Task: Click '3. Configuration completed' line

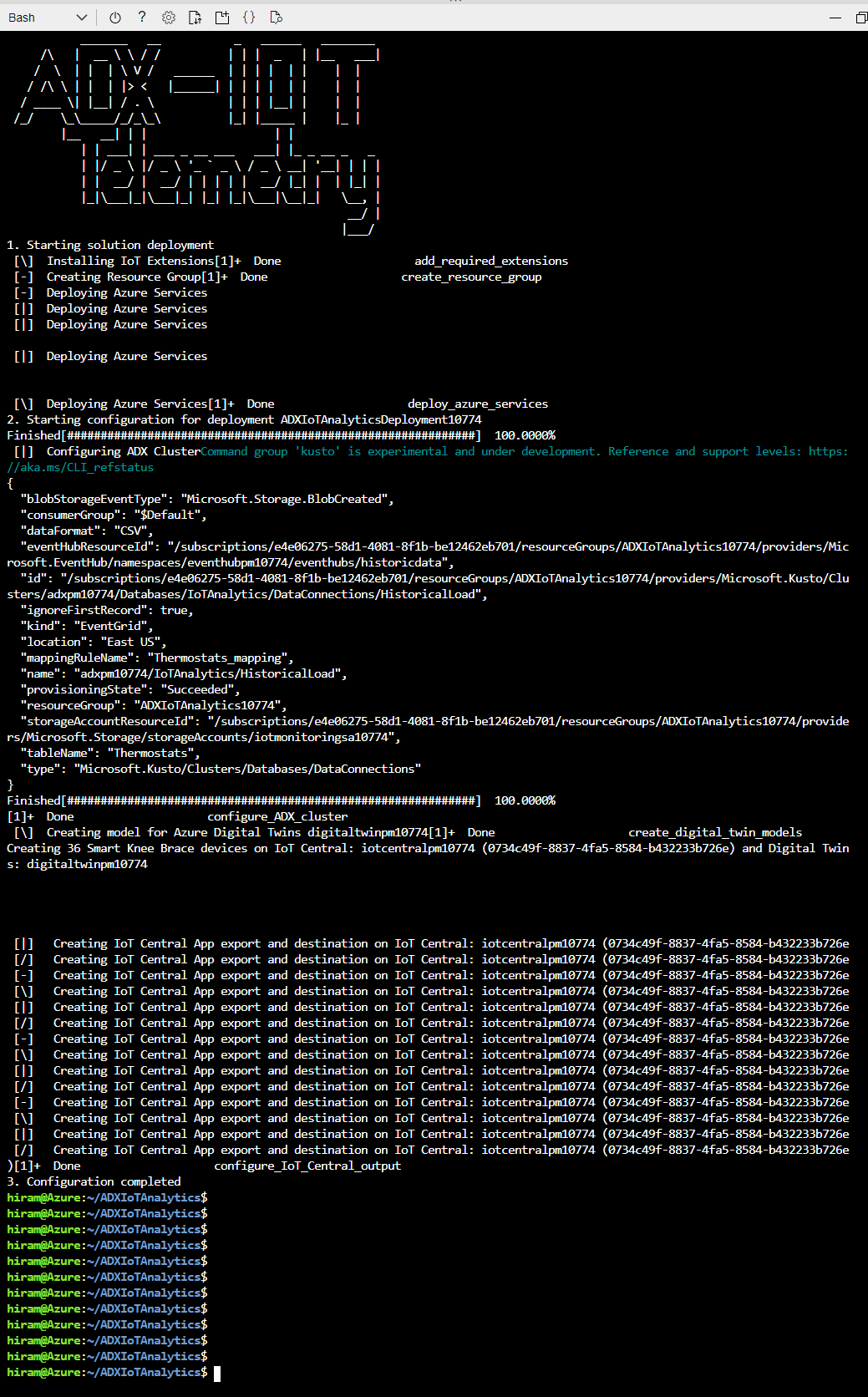Action: (94, 1181)
